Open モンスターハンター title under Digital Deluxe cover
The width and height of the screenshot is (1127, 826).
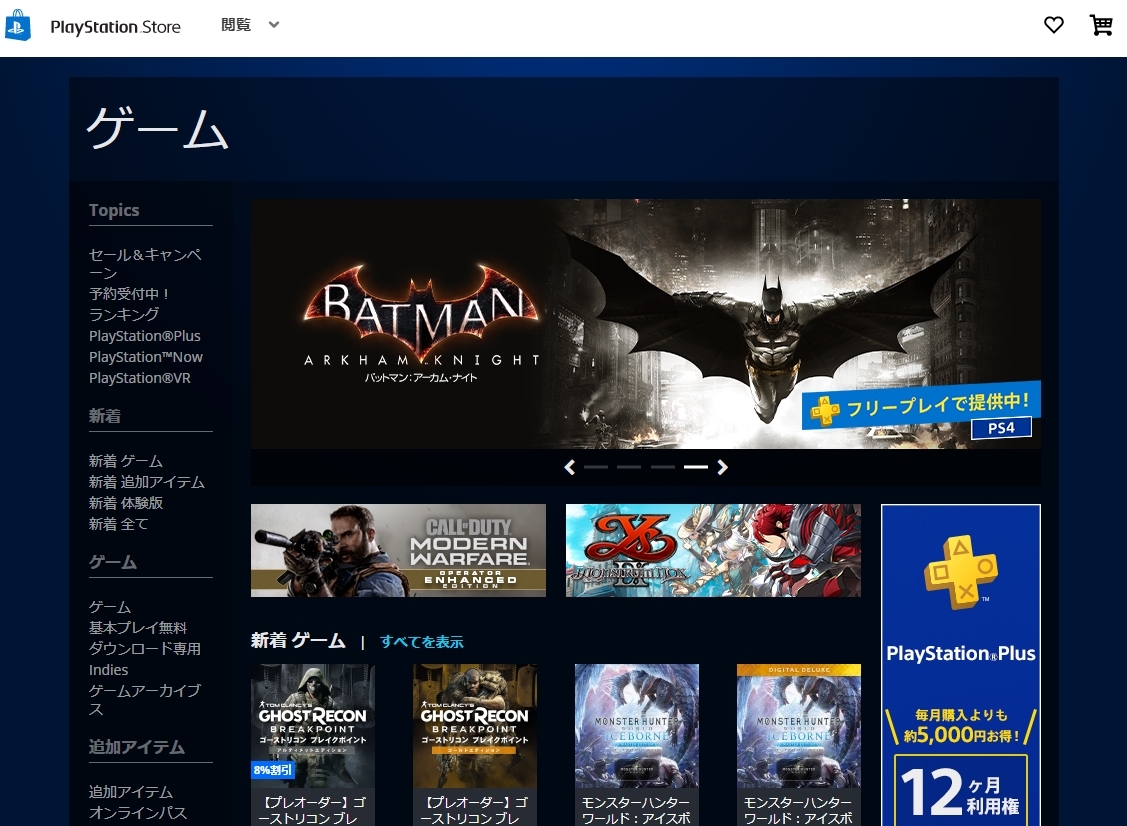[x=799, y=810]
